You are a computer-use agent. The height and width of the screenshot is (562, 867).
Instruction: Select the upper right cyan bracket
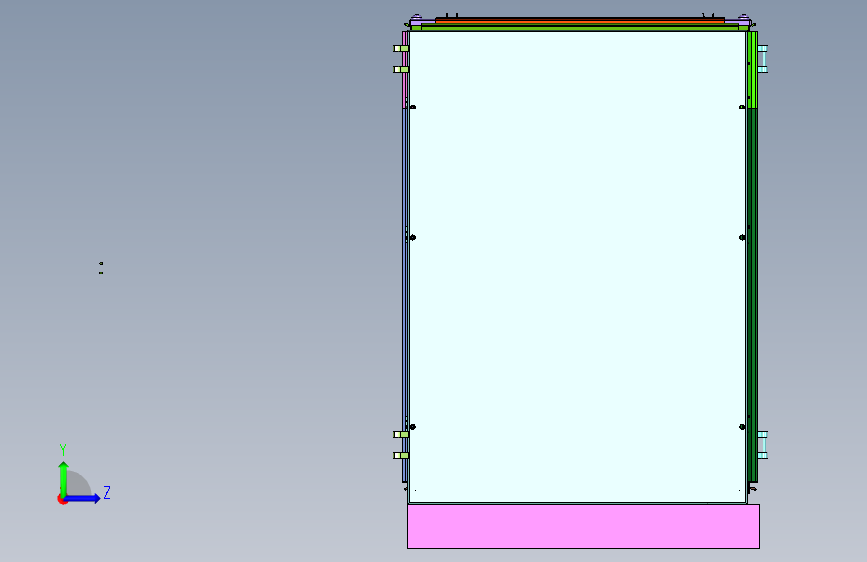click(762, 59)
